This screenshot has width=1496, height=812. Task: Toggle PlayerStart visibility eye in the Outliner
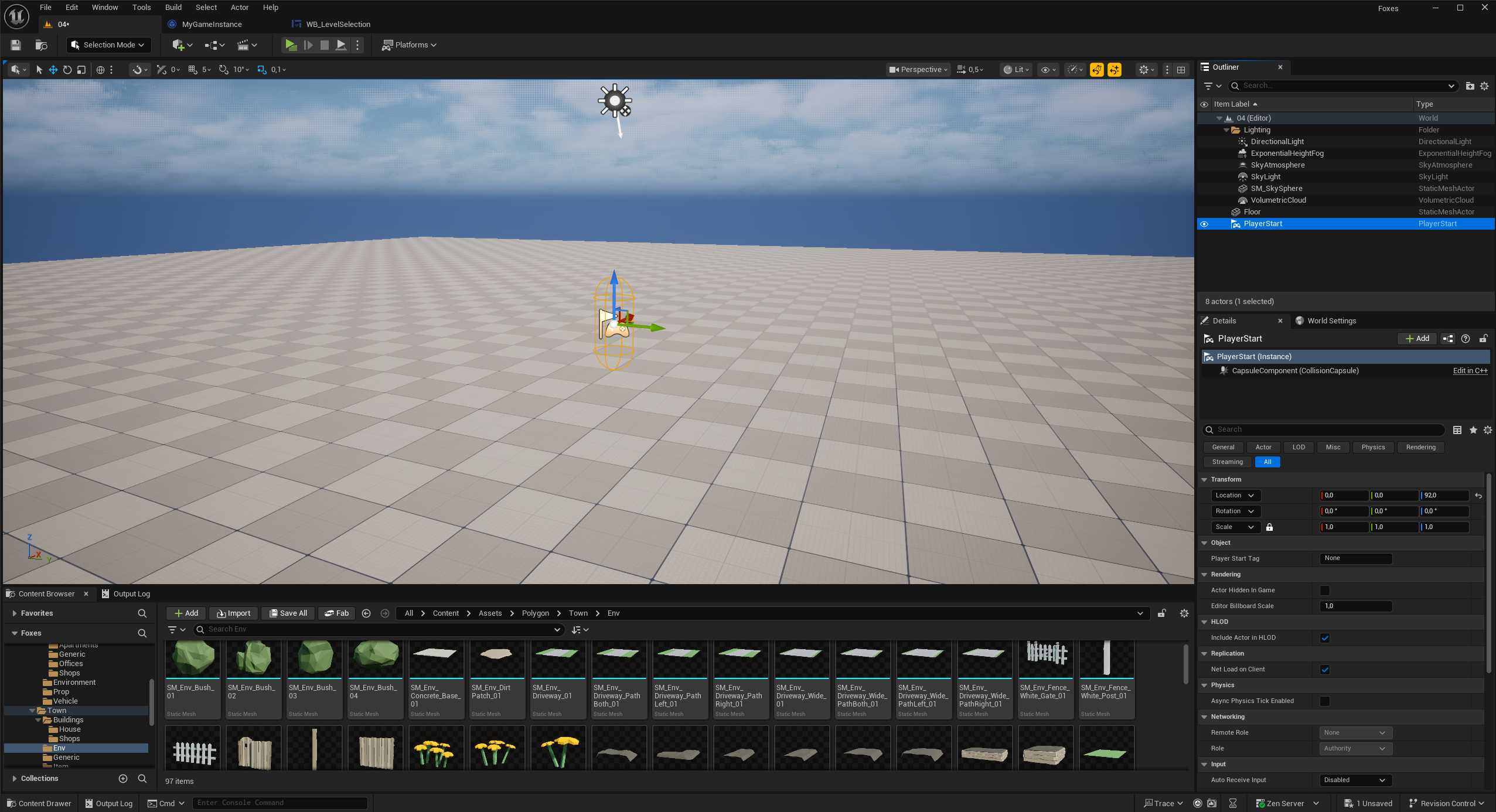pyautogui.click(x=1204, y=224)
